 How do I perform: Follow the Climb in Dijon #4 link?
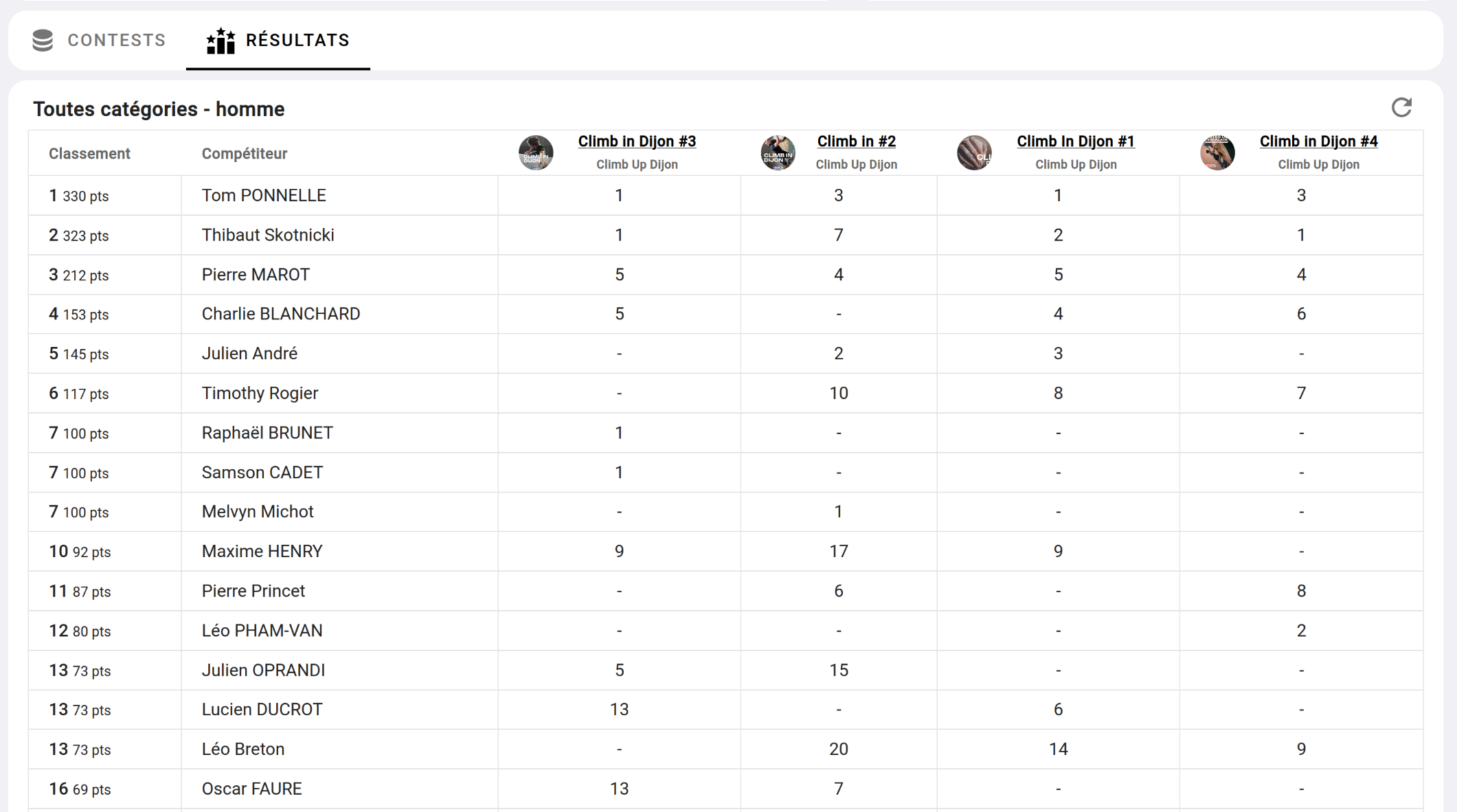click(1318, 142)
